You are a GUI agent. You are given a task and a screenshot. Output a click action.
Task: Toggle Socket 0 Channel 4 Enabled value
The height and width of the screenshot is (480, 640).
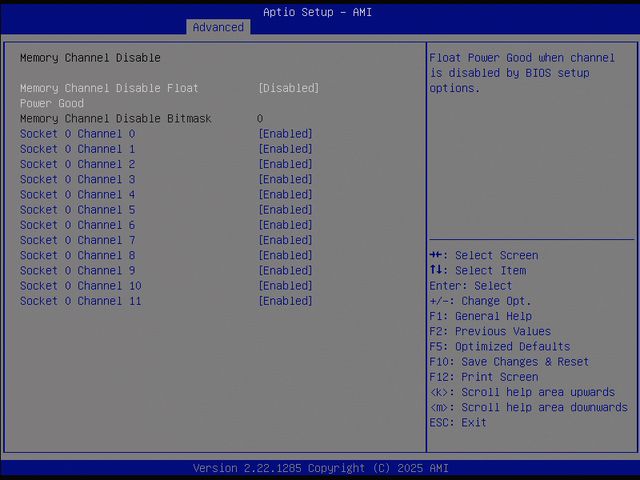click(285, 195)
